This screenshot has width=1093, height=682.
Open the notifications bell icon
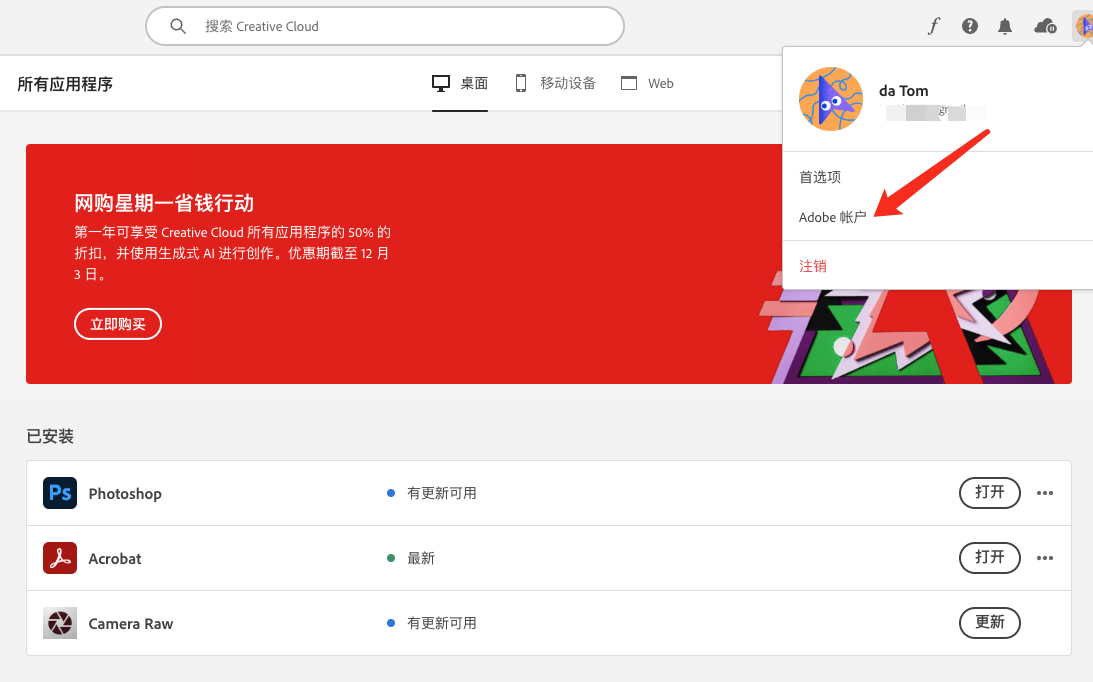1004,26
